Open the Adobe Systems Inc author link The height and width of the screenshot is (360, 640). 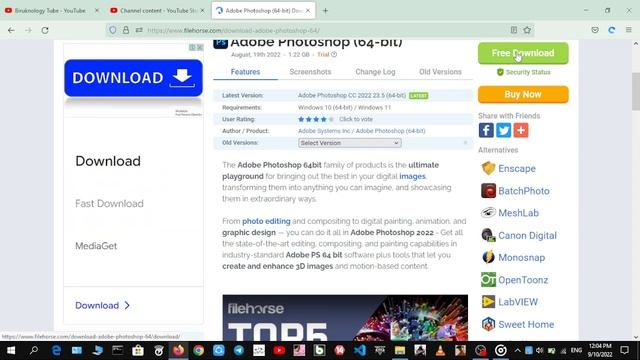tap(324, 131)
